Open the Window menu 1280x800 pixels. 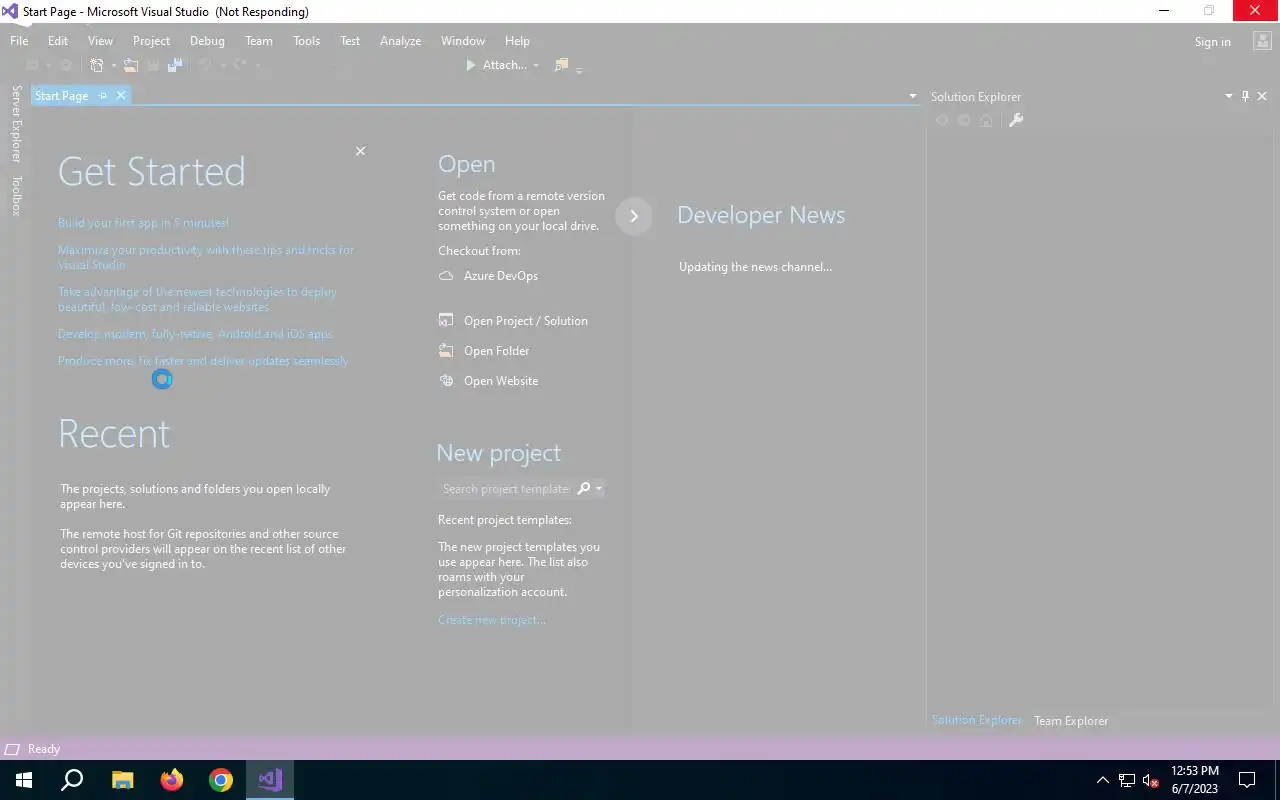coord(463,41)
